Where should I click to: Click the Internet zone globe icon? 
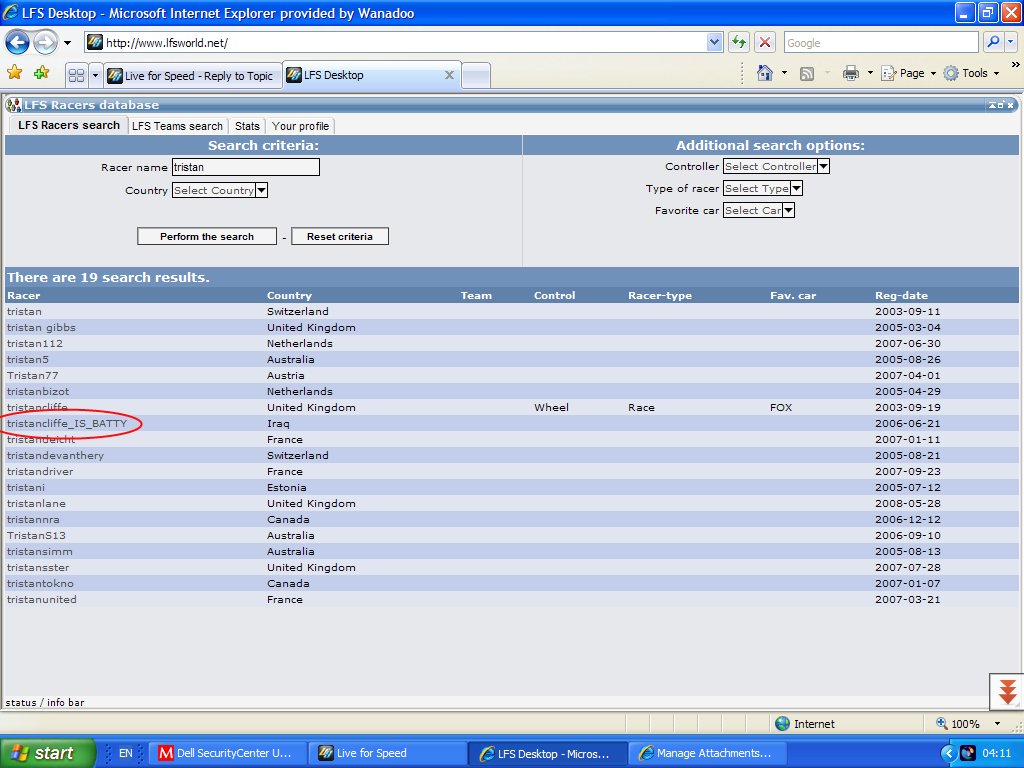(782, 724)
